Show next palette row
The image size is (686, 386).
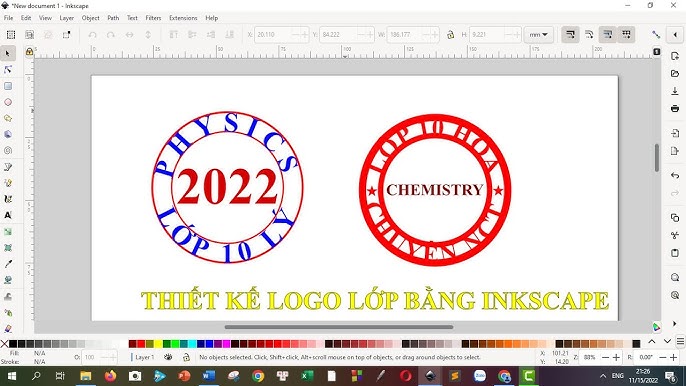click(667, 341)
